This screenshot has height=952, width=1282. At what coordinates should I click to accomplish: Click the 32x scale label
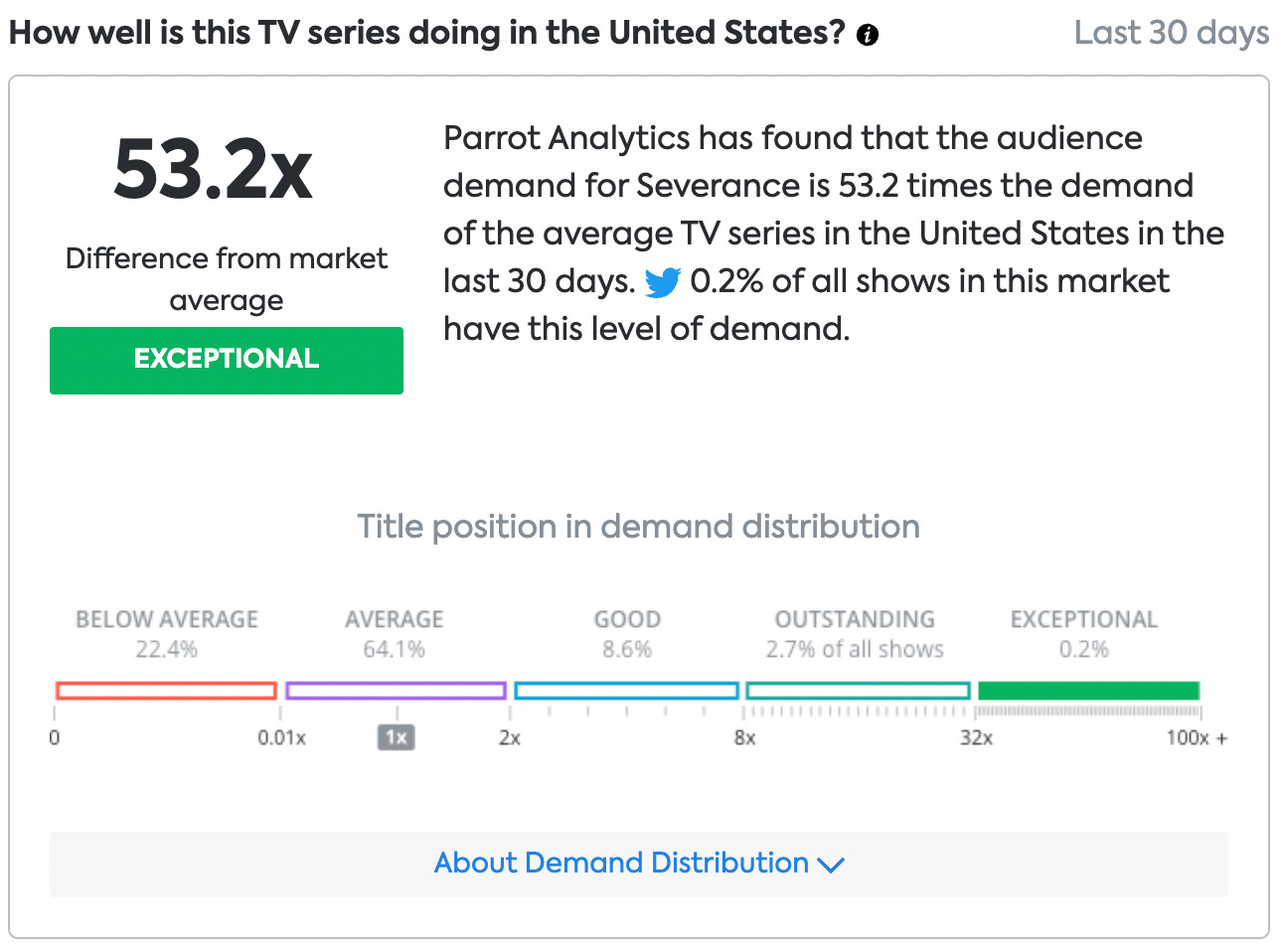(x=977, y=738)
